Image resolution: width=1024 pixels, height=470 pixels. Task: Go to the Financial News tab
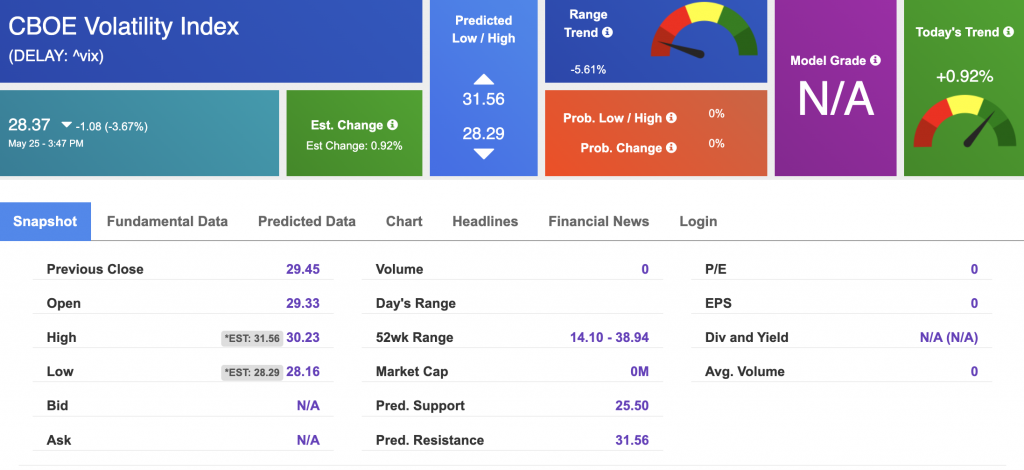(x=599, y=221)
